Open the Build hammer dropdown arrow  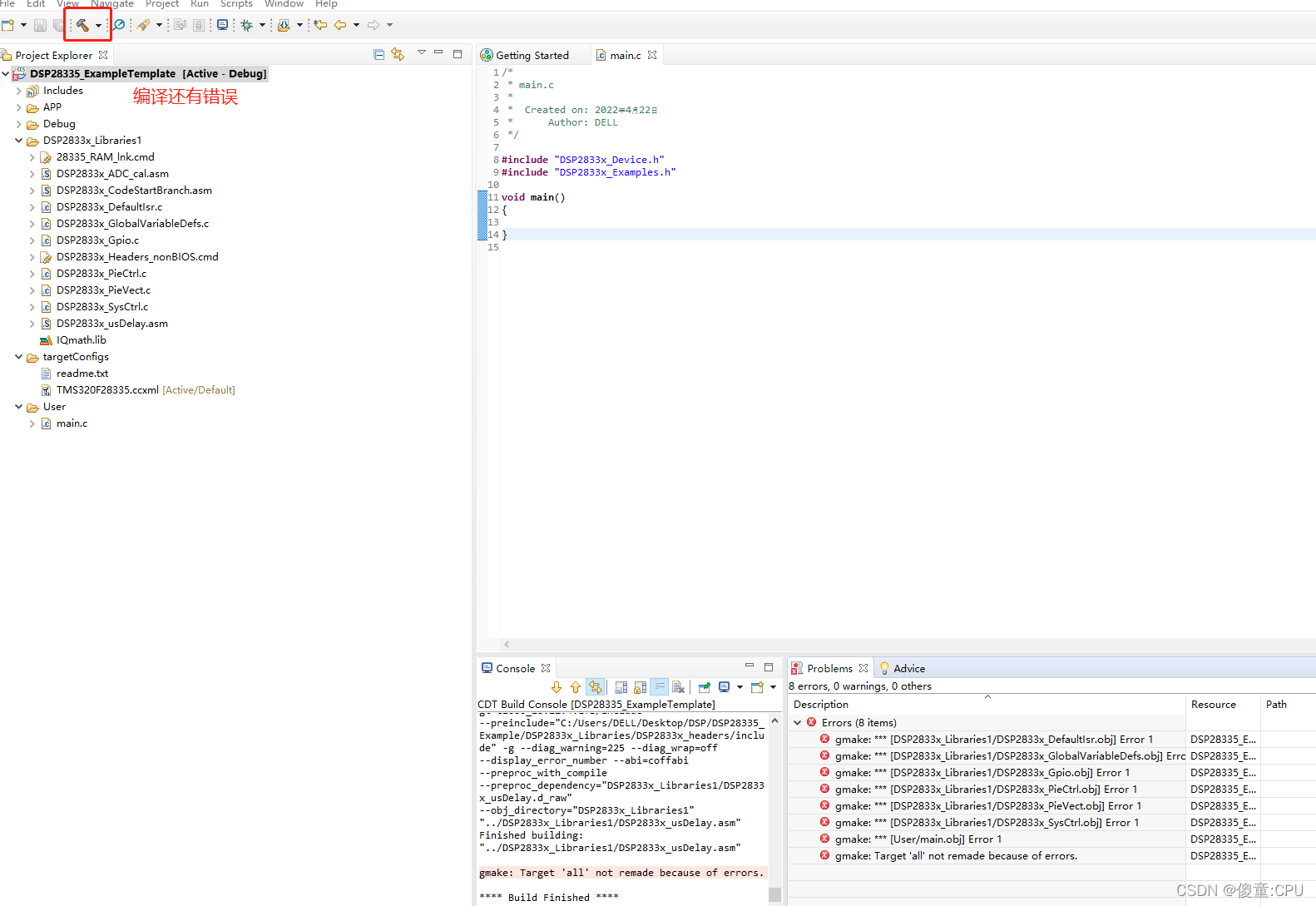(x=98, y=25)
